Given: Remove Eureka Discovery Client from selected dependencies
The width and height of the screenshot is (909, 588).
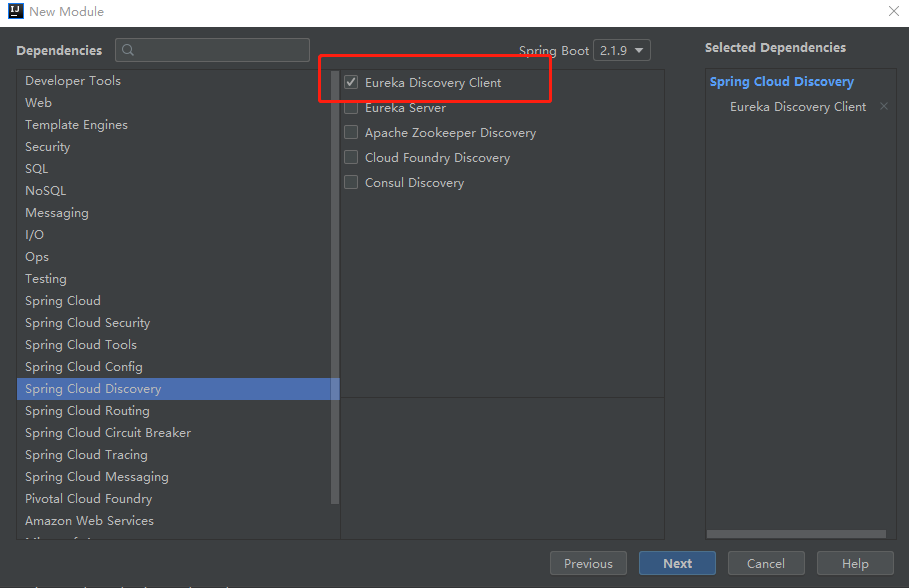Looking at the screenshot, I should point(883,107).
